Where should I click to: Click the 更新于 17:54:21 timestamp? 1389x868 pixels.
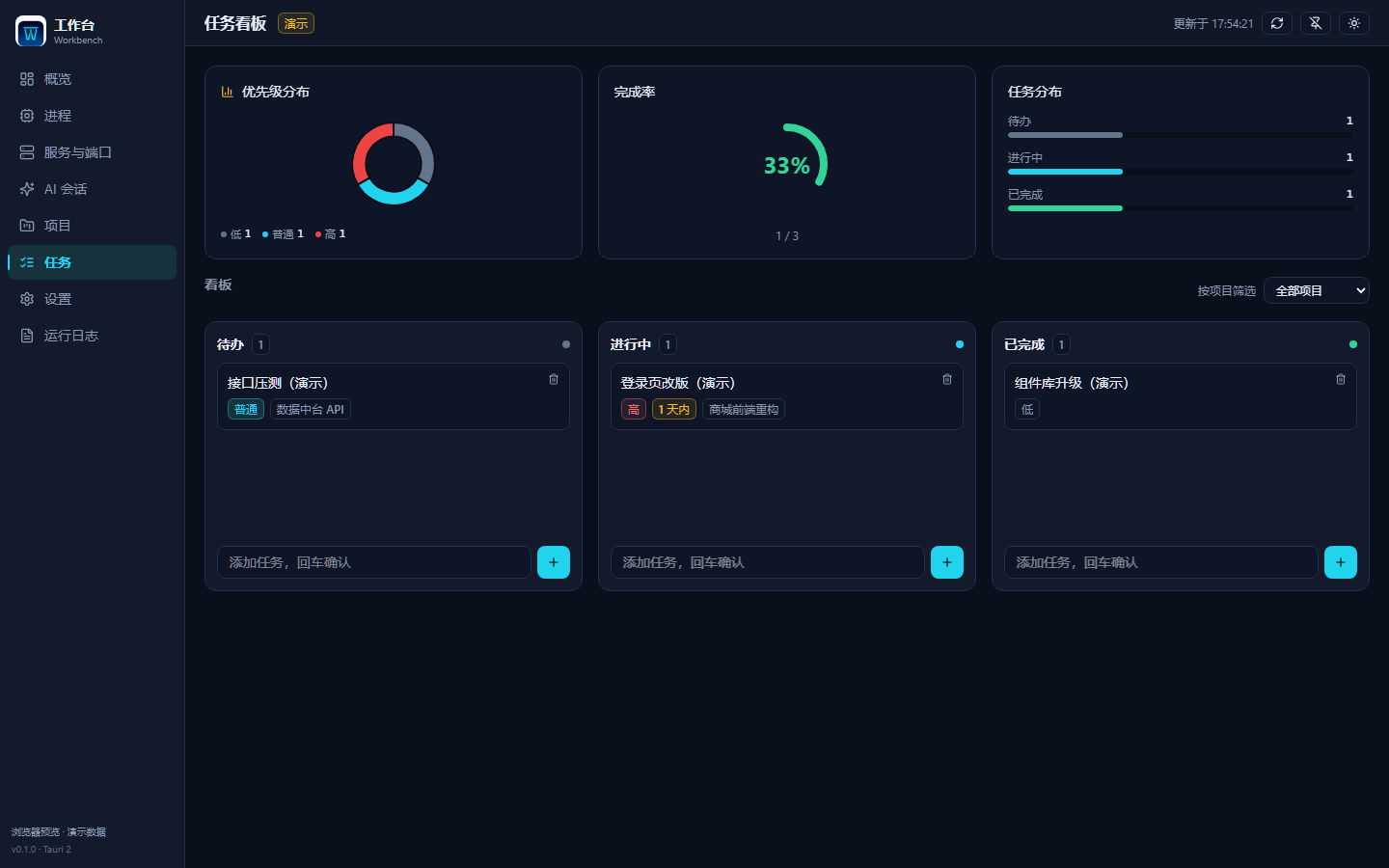[1213, 24]
